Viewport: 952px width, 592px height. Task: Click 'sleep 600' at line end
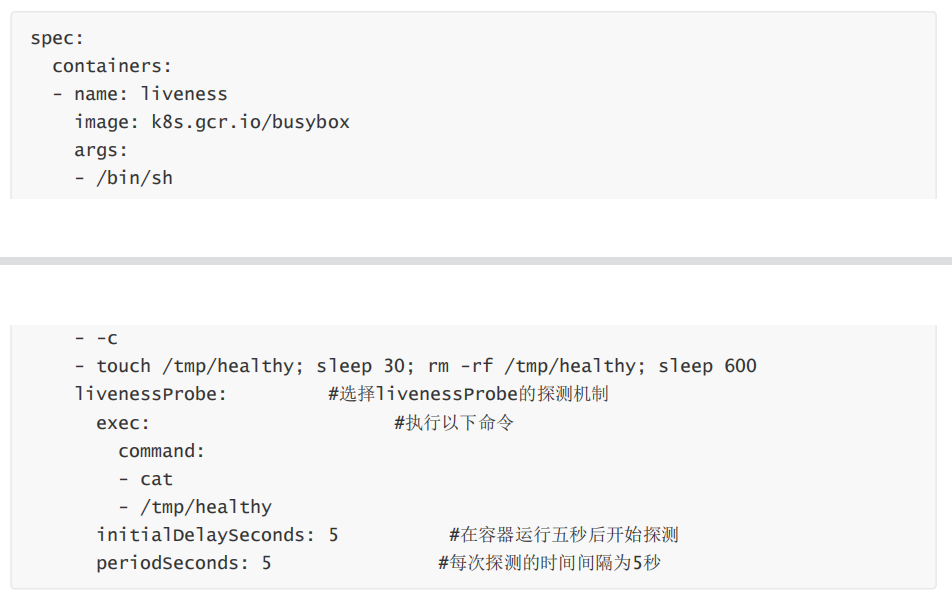[707, 366]
